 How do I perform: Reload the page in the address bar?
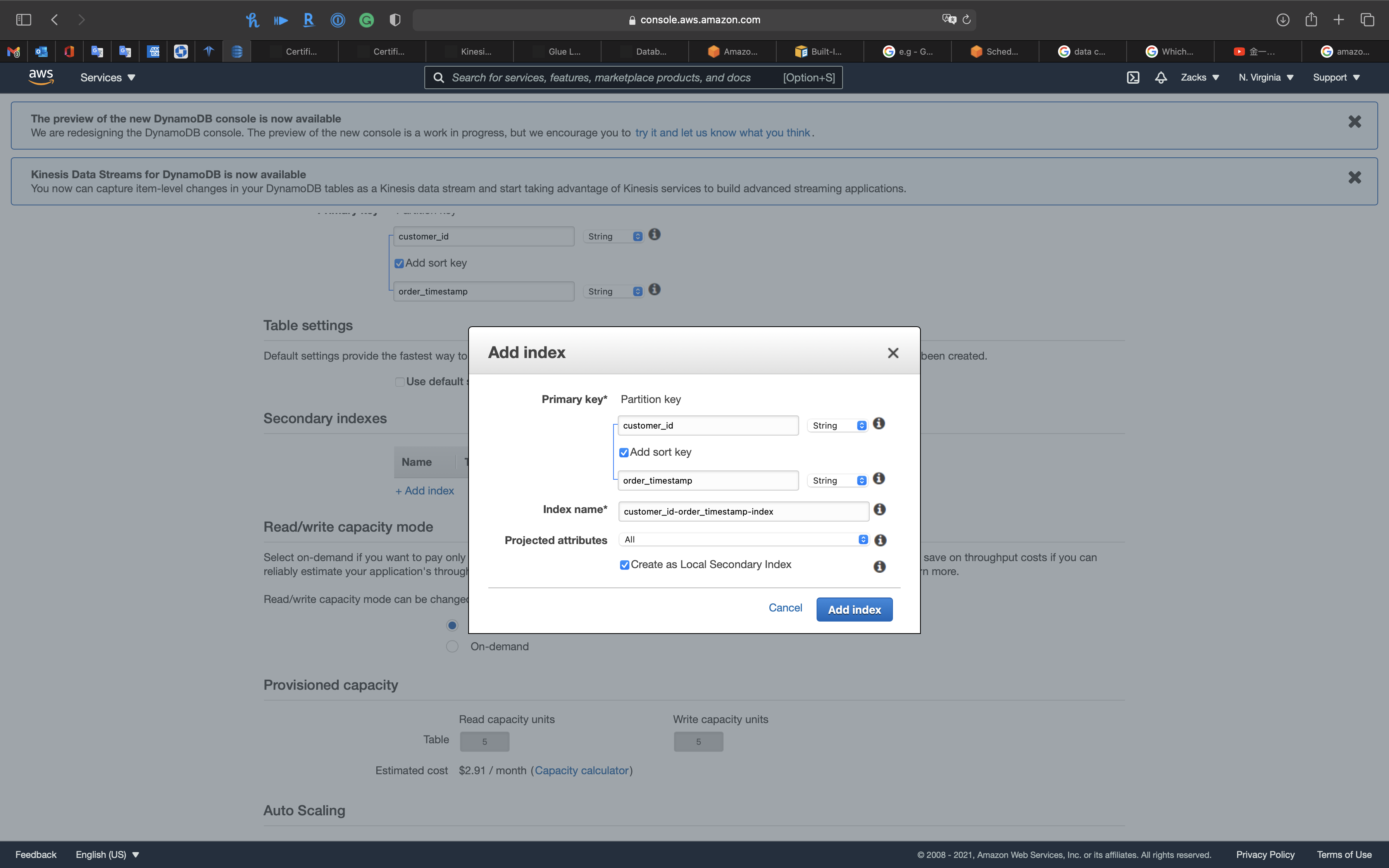tap(967, 19)
